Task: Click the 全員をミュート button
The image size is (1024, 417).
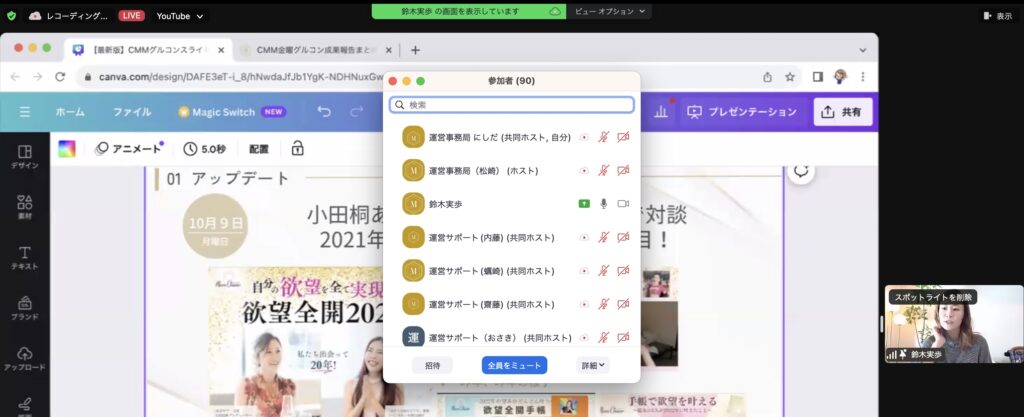Action: pyautogui.click(x=514, y=365)
